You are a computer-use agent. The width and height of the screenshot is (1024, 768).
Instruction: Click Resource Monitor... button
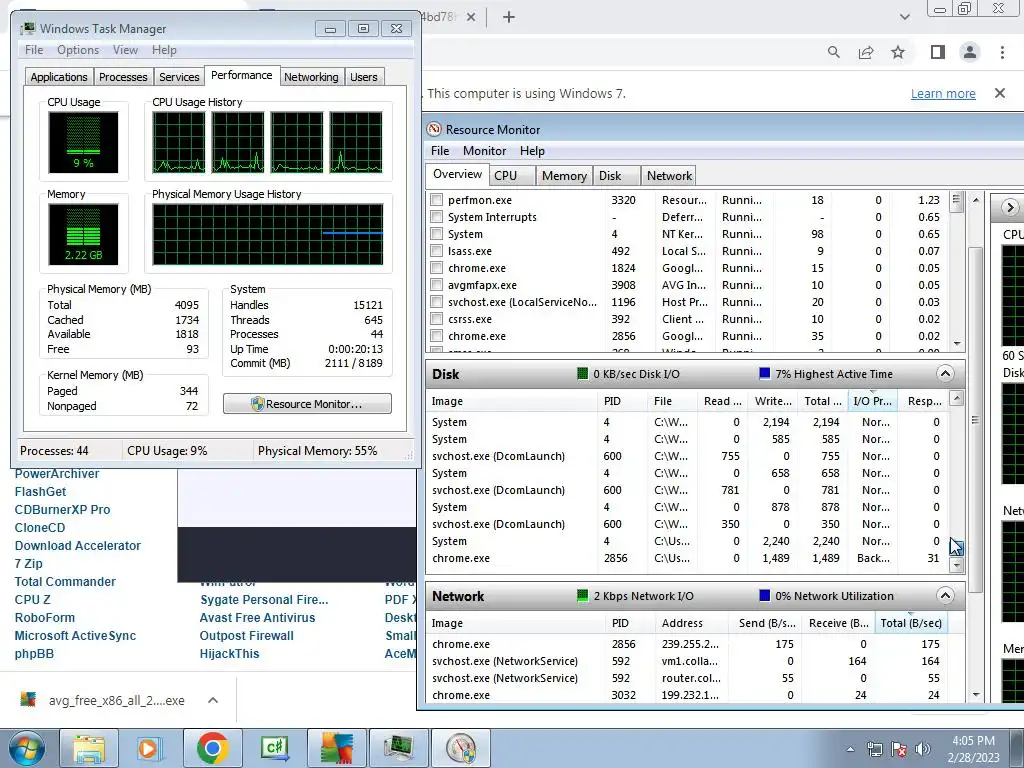click(x=307, y=404)
